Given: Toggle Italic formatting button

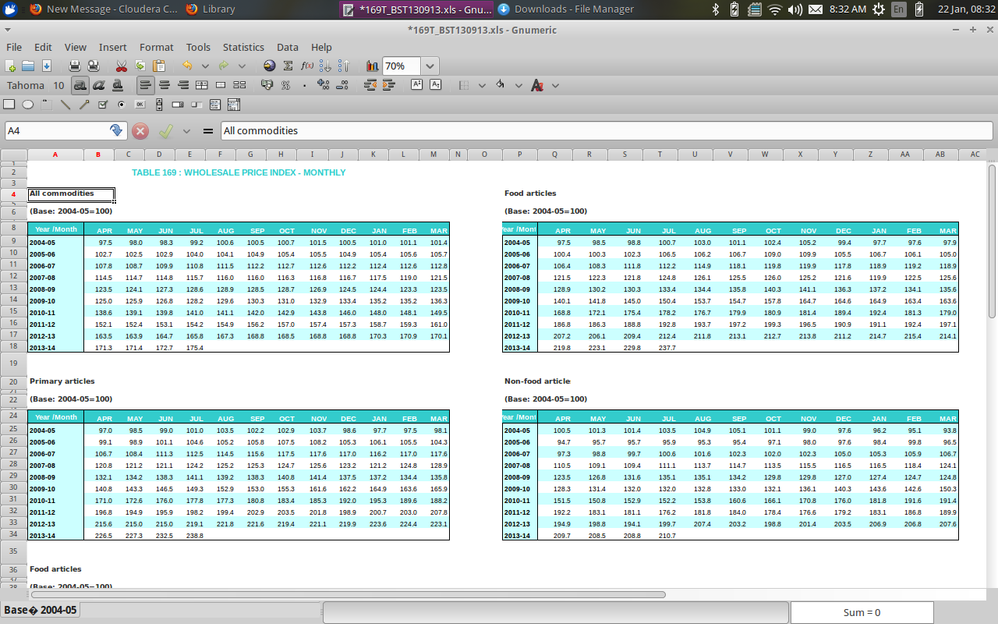Looking at the screenshot, I should 99,85.
